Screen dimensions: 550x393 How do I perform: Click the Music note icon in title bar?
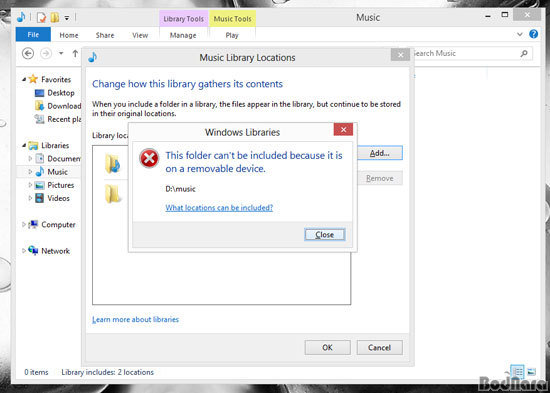point(21,17)
